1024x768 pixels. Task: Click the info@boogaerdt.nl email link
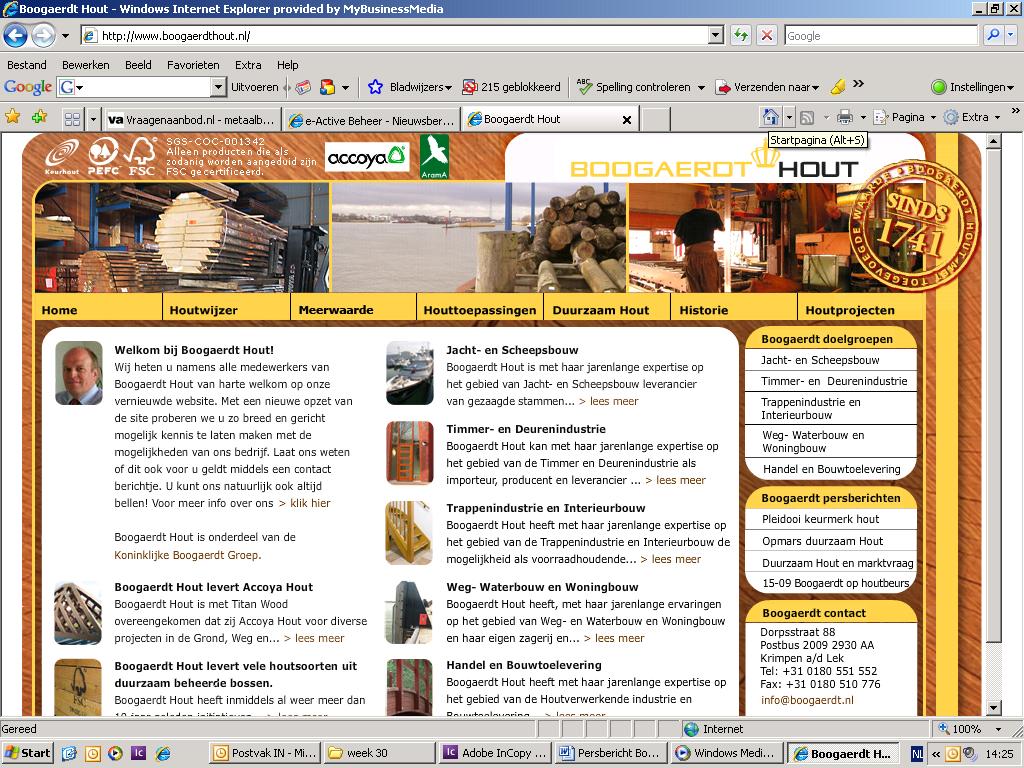(x=807, y=700)
